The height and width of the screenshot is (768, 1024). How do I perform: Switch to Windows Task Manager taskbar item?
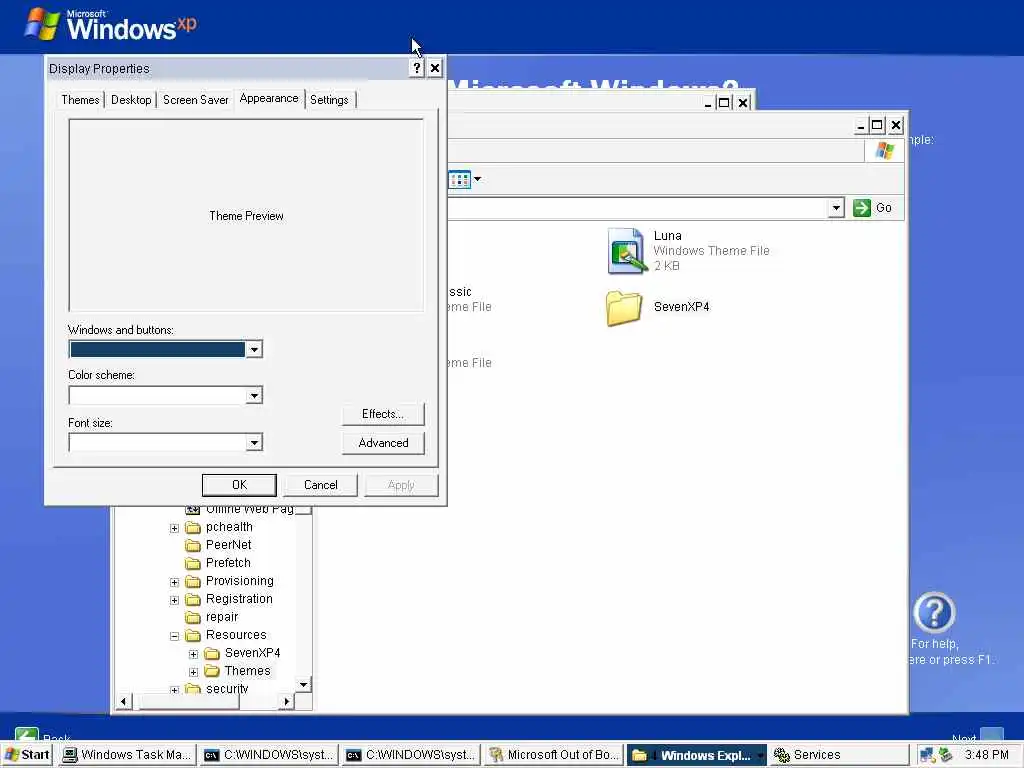[x=127, y=755]
